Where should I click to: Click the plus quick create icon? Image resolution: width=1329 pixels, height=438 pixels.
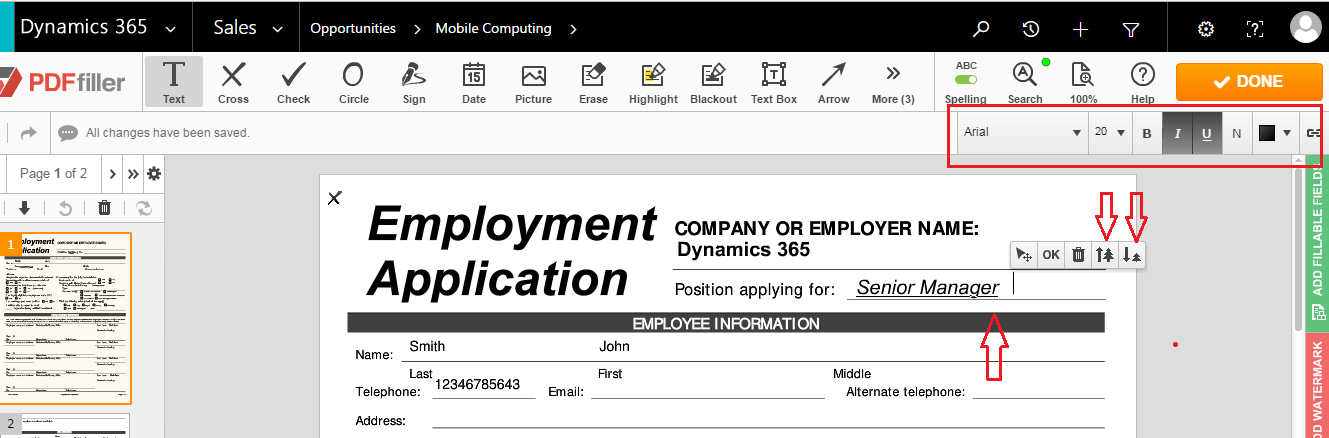[1080, 29]
